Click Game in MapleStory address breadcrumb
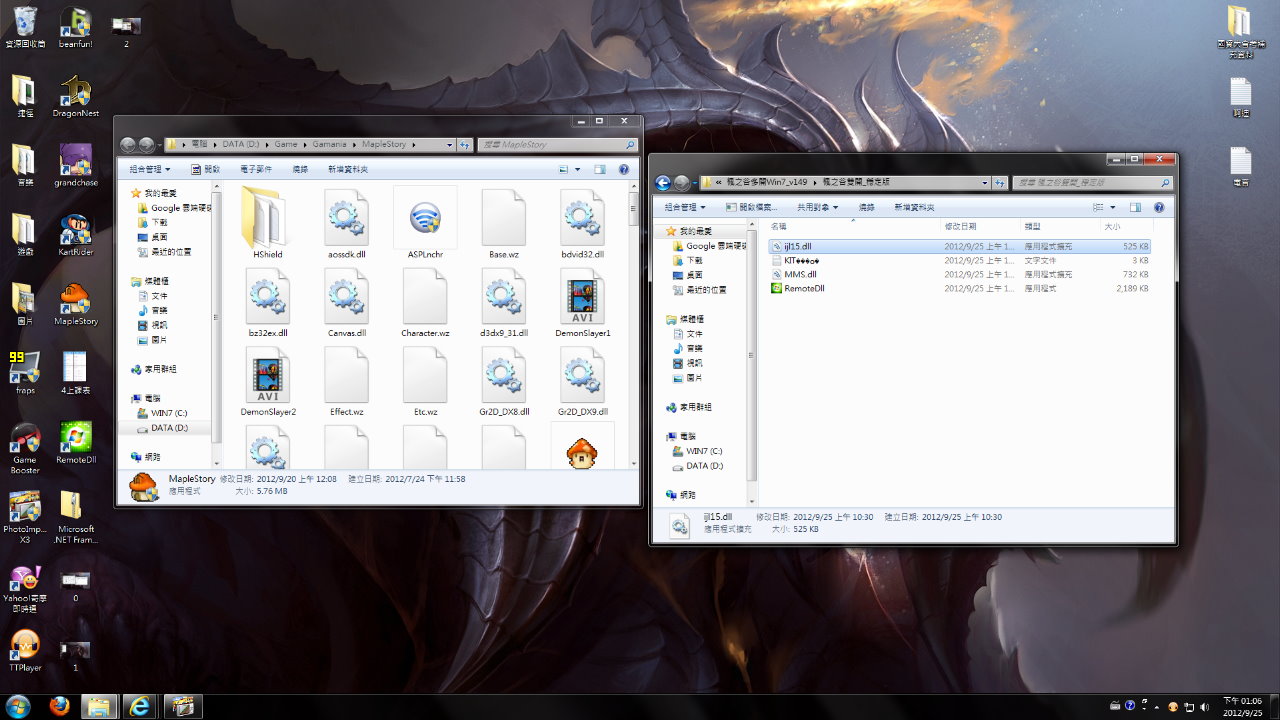Viewport: 1280px width, 720px height. [x=286, y=145]
